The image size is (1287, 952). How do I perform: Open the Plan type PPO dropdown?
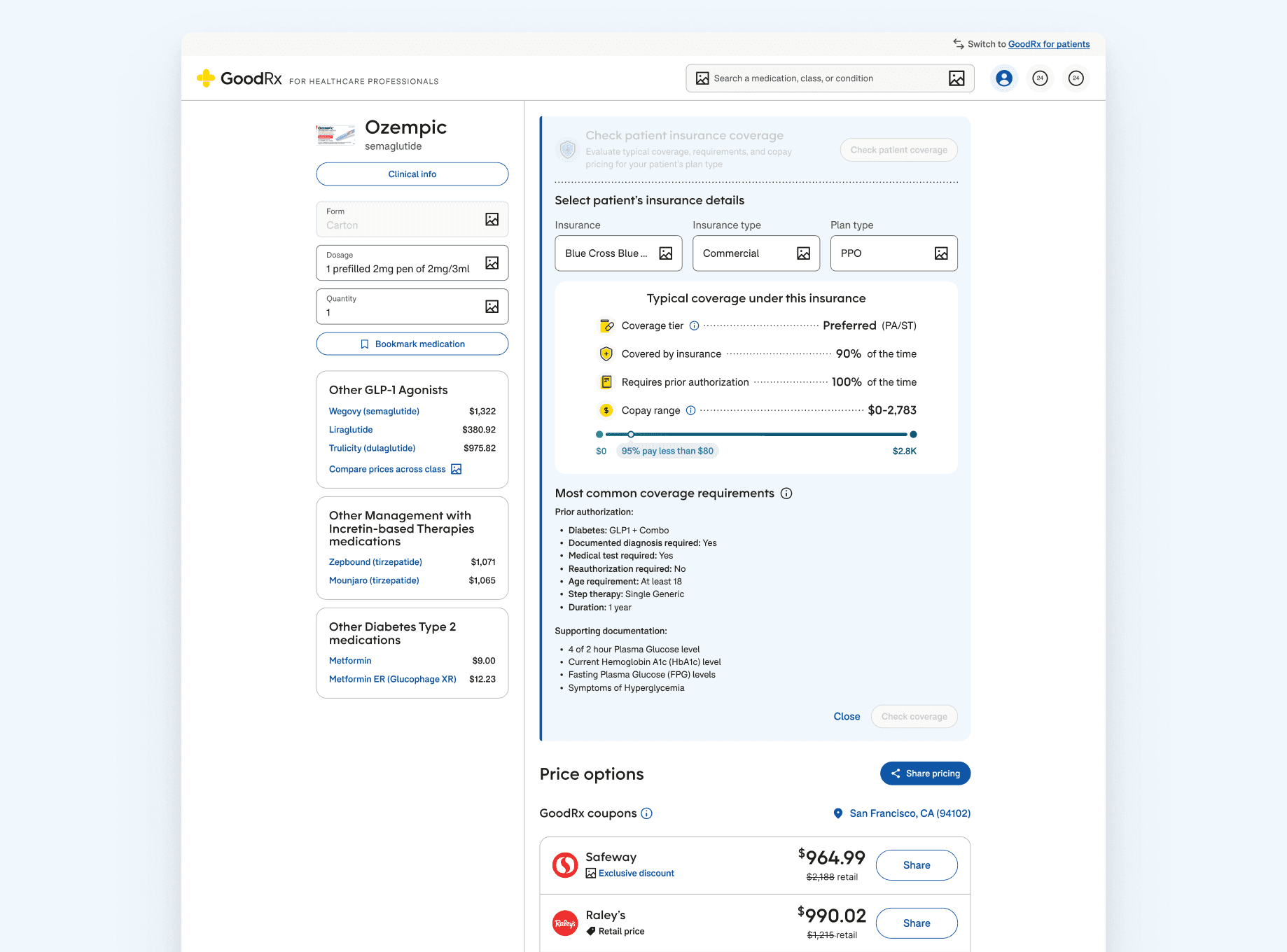click(894, 253)
